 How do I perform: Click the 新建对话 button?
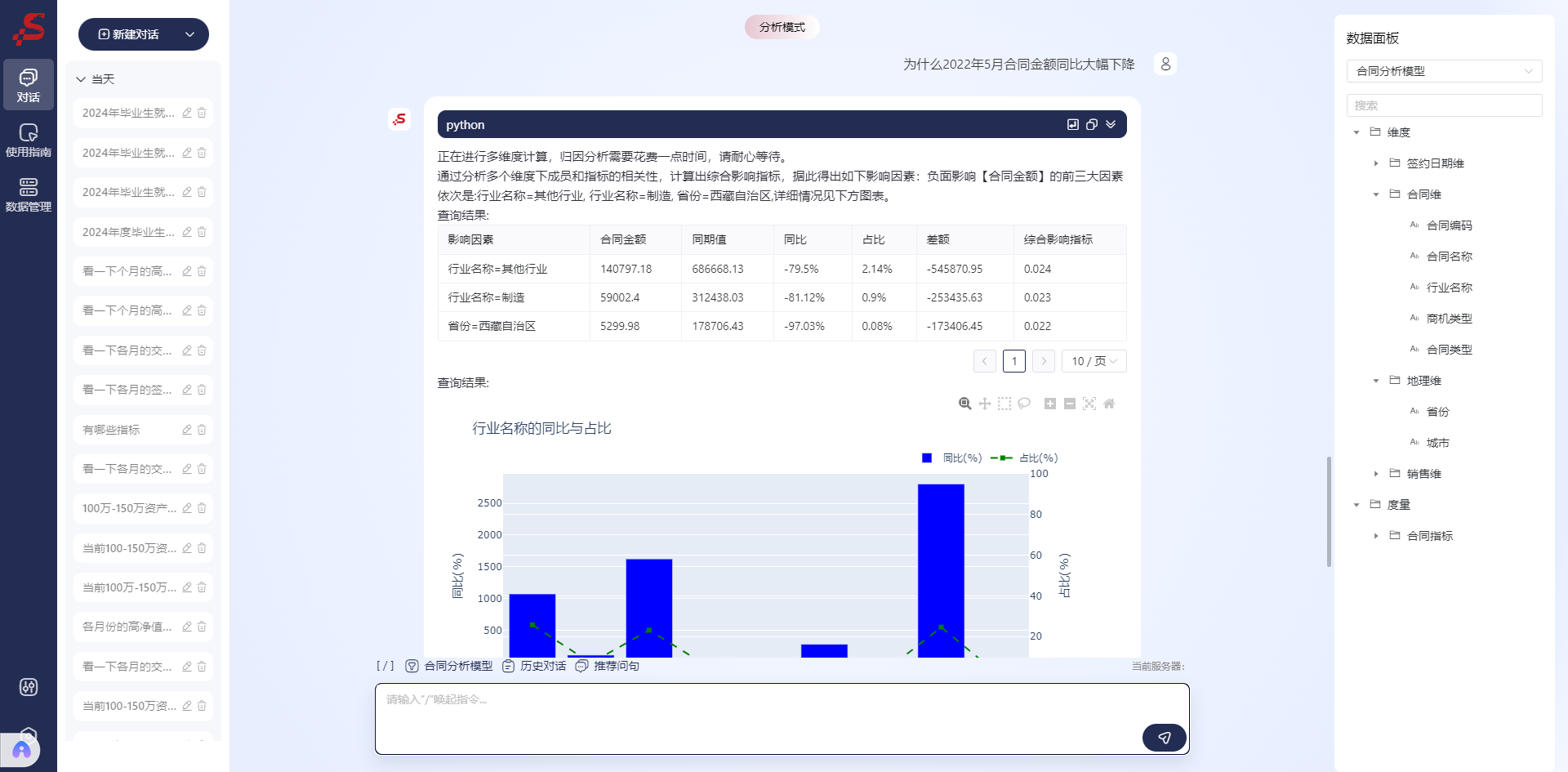[x=129, y=34]
